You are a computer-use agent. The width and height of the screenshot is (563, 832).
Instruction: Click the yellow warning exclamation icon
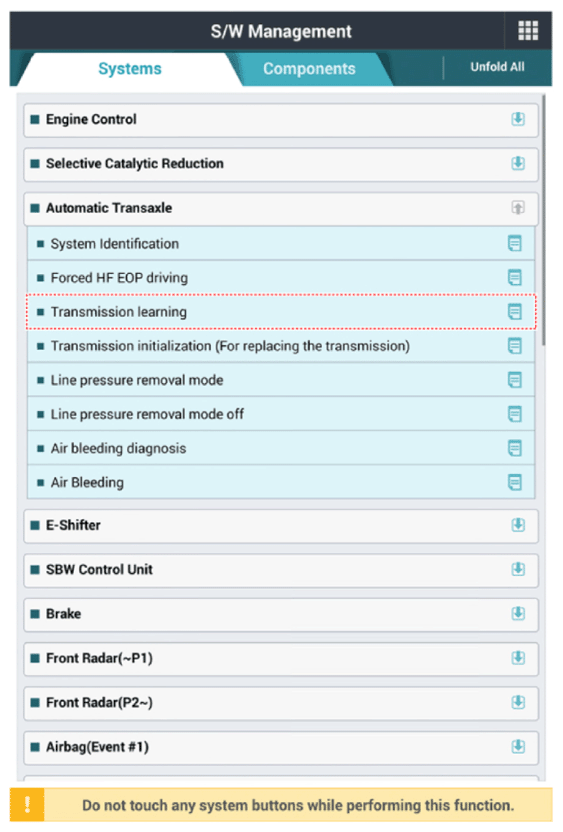point(27,805)
